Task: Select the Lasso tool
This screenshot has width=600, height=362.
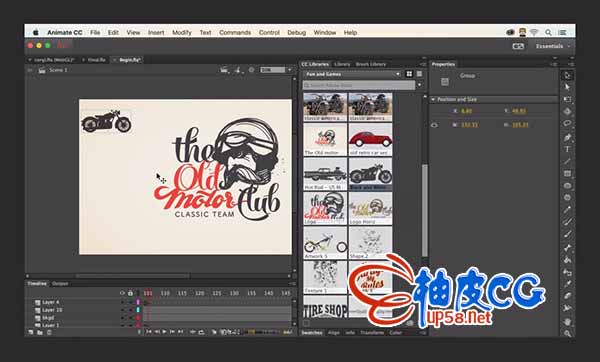Action: pyautogui.click(x=567, y=124)
